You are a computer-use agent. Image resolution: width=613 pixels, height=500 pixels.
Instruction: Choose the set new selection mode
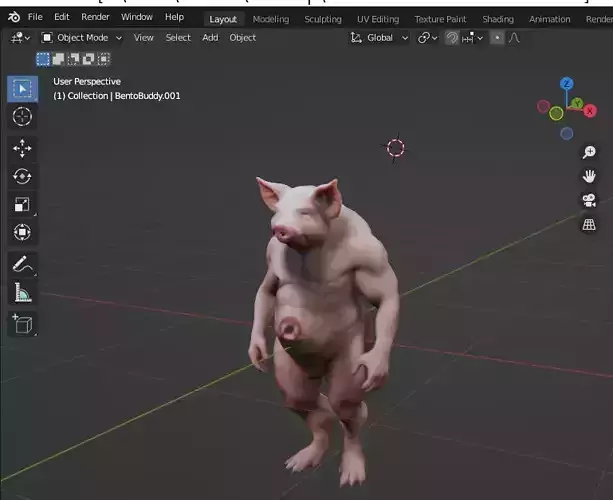point(43,59)
